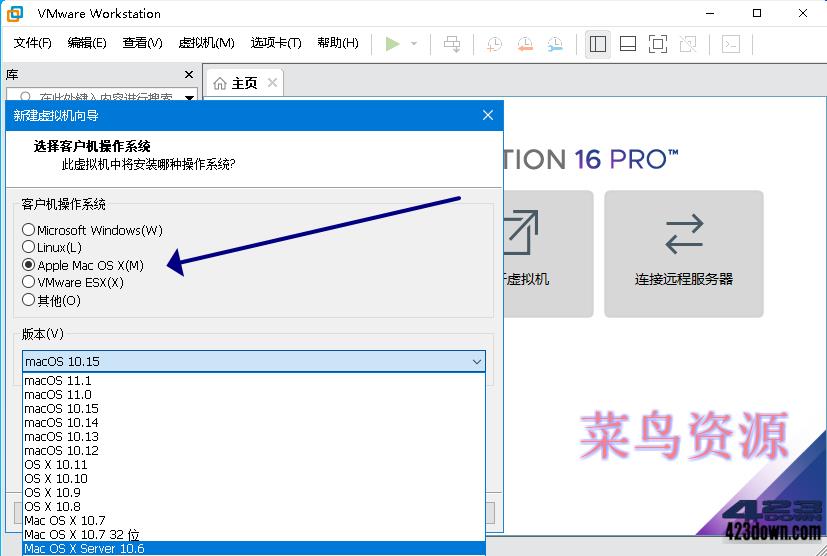Enter full screen mode icon
The image size is (827, 556).
[657, 43]
